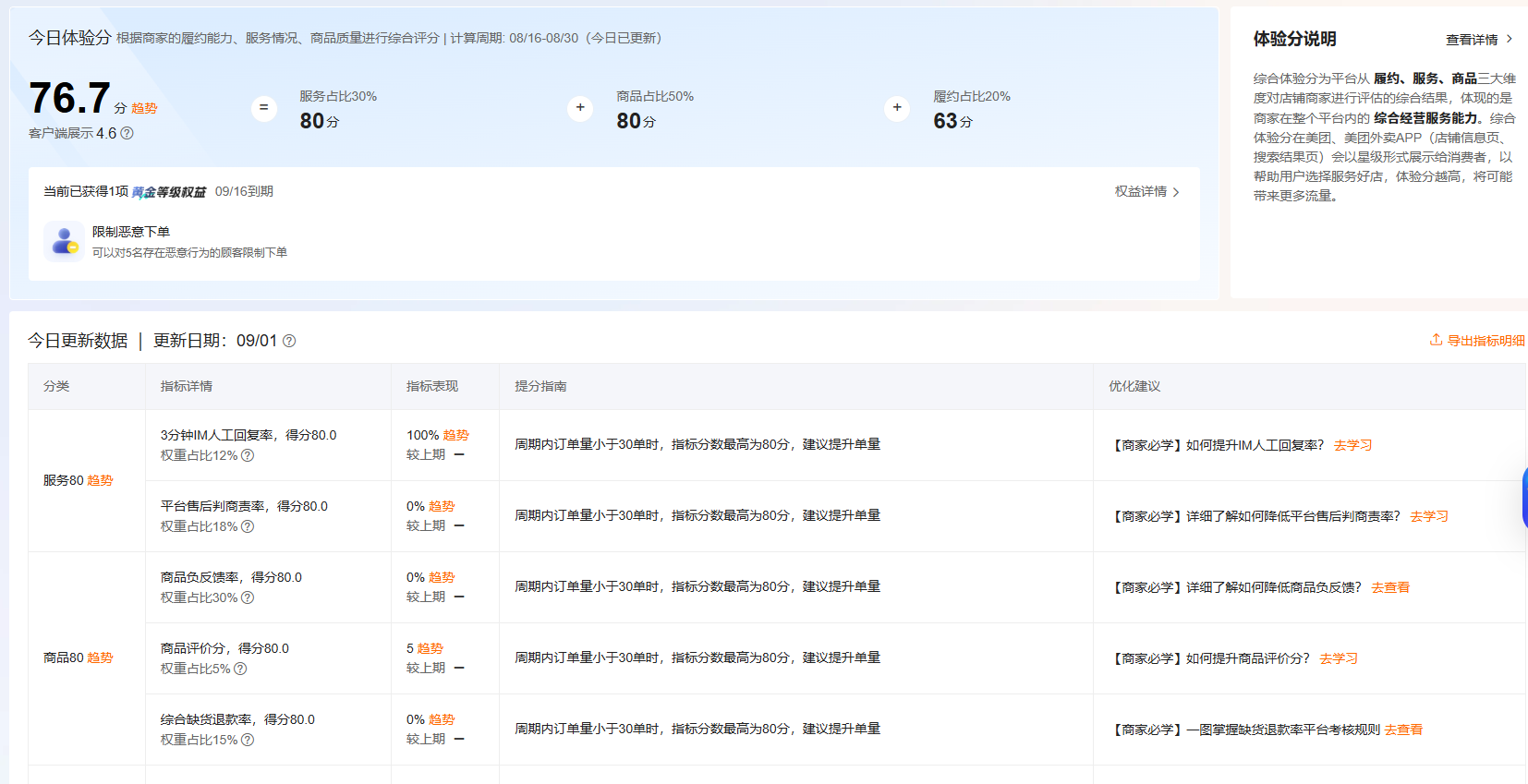1528x784 pixels.
Task: Click help icon next to 权重占比30%
Action: 248,597
